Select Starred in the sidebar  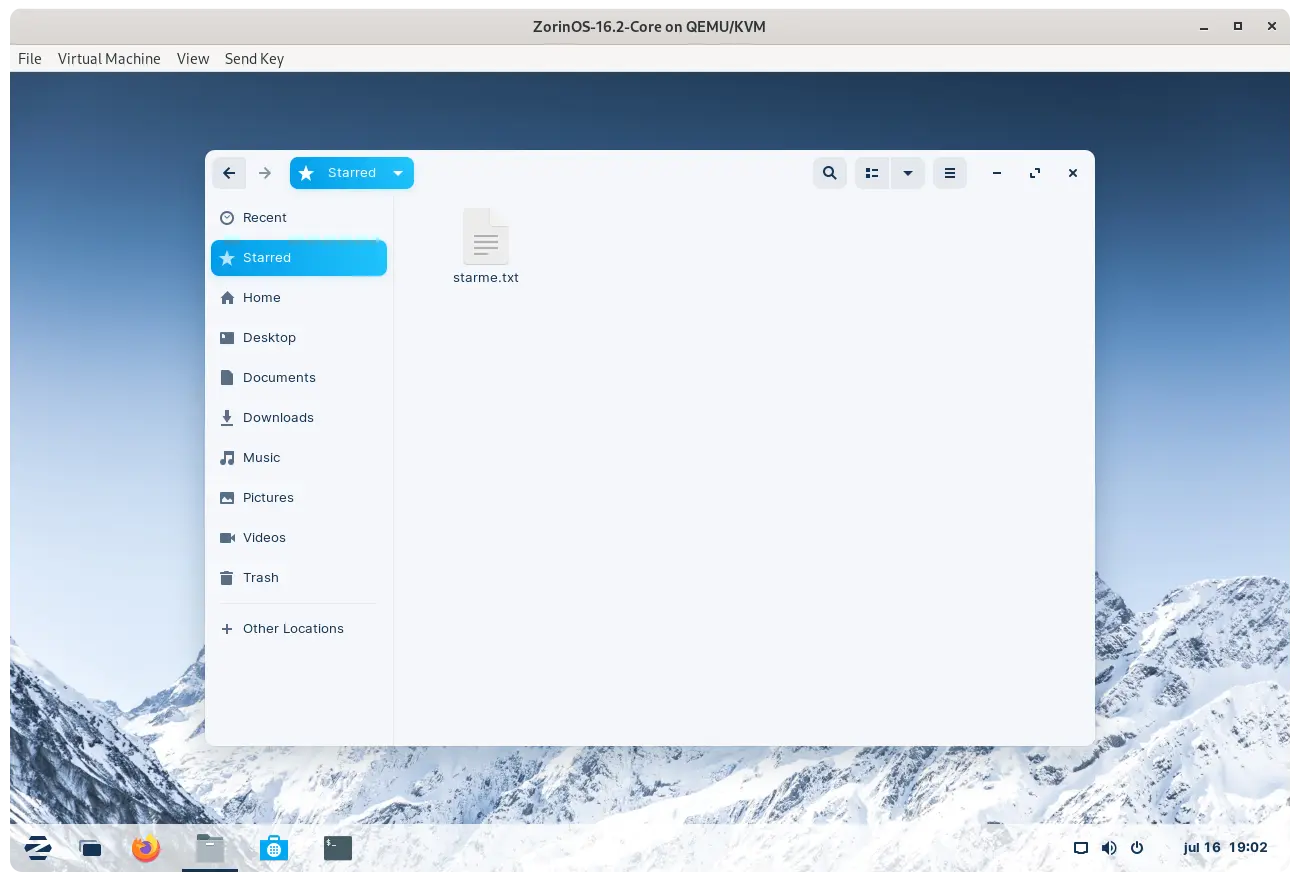coord(299,257)
